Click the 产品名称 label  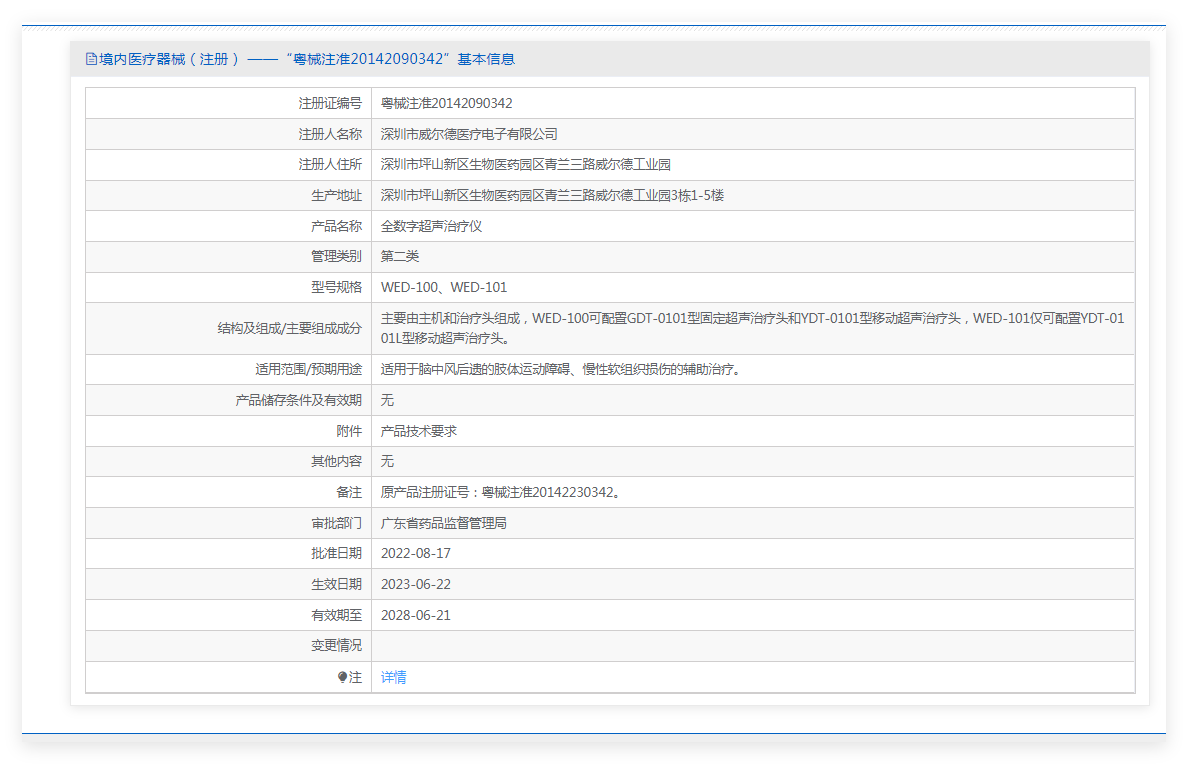pyautogui.click(x=336, y=226)
